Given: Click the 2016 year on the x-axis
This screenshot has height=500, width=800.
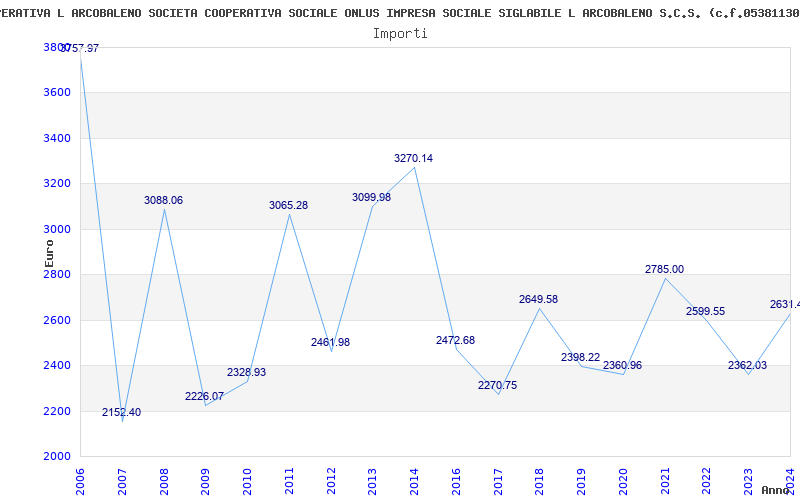Looking at the screenshot, I should point(456,477).
